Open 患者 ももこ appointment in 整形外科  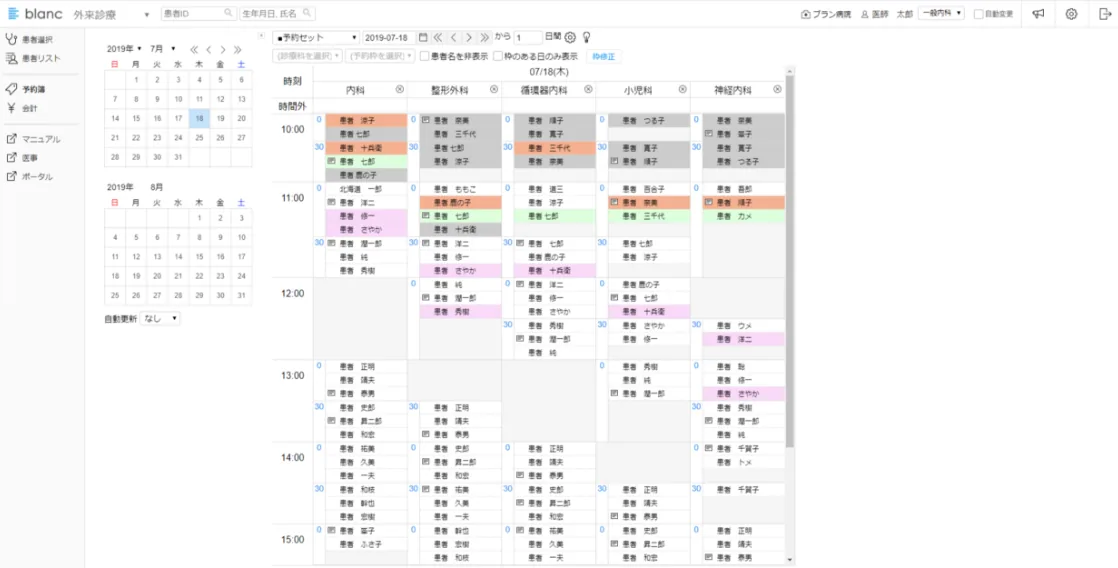(461, 189)
